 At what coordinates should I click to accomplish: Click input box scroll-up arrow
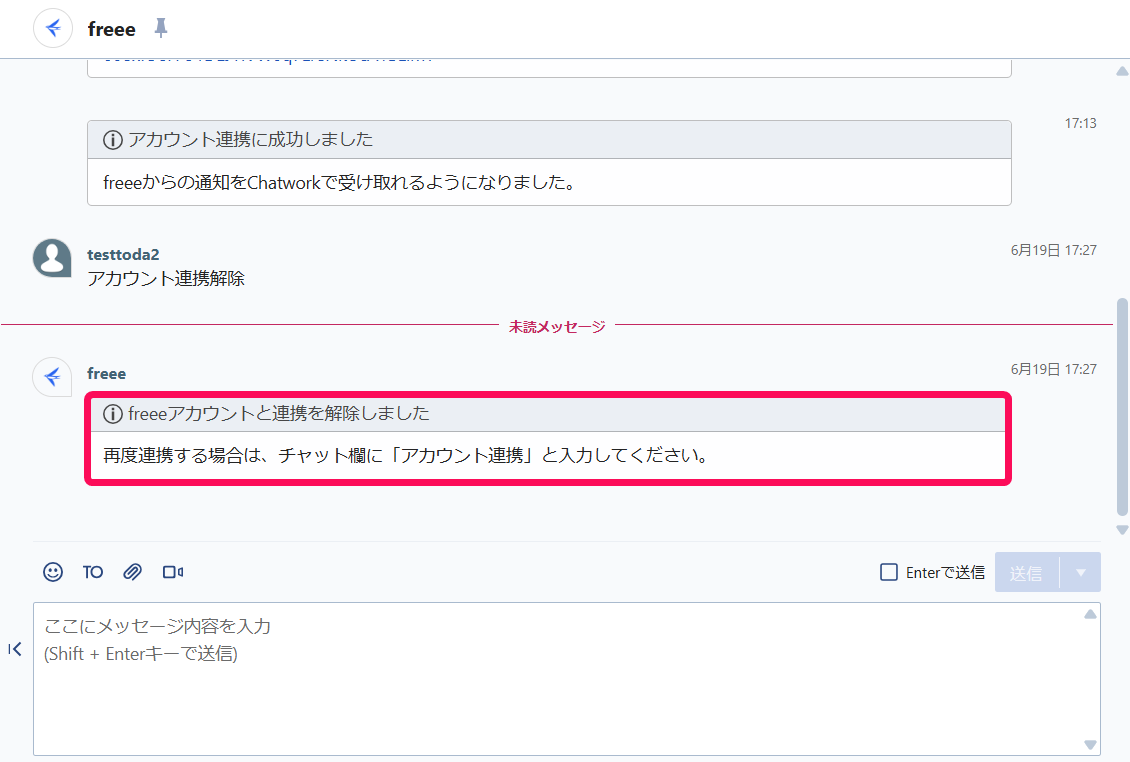(1090, 614)
